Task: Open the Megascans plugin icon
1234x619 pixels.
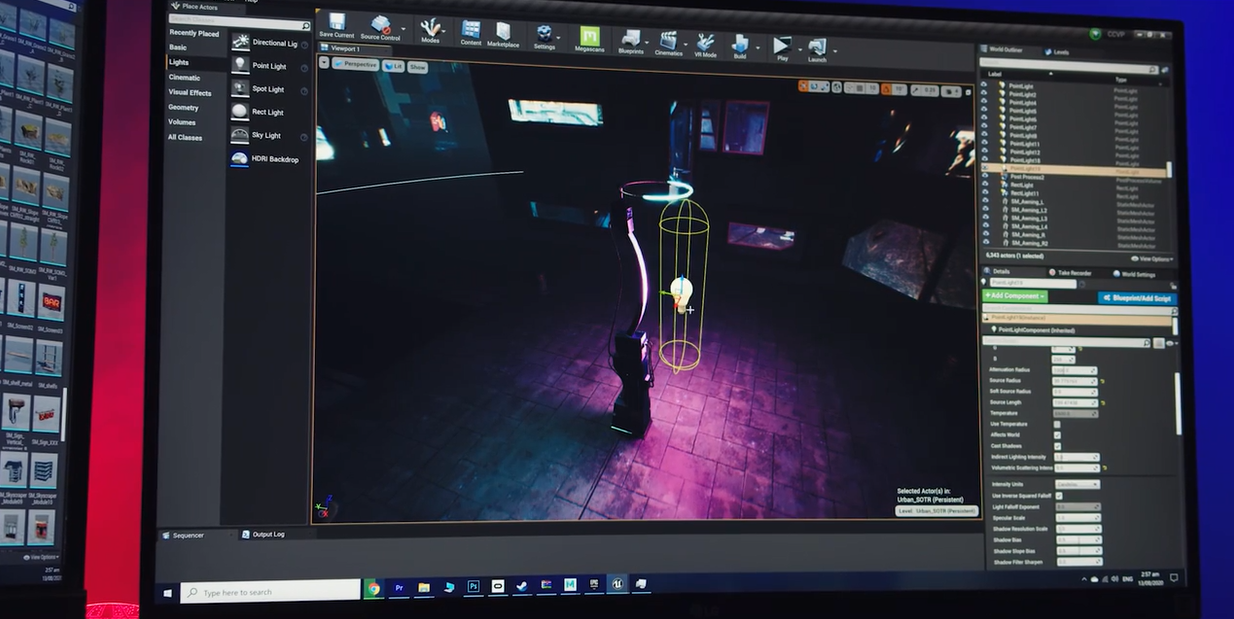Action: click(x=589, y=39)
